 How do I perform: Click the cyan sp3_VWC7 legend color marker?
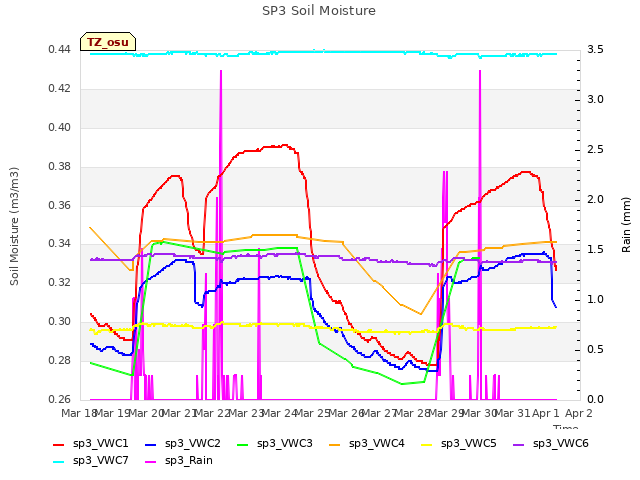[59, 462]
